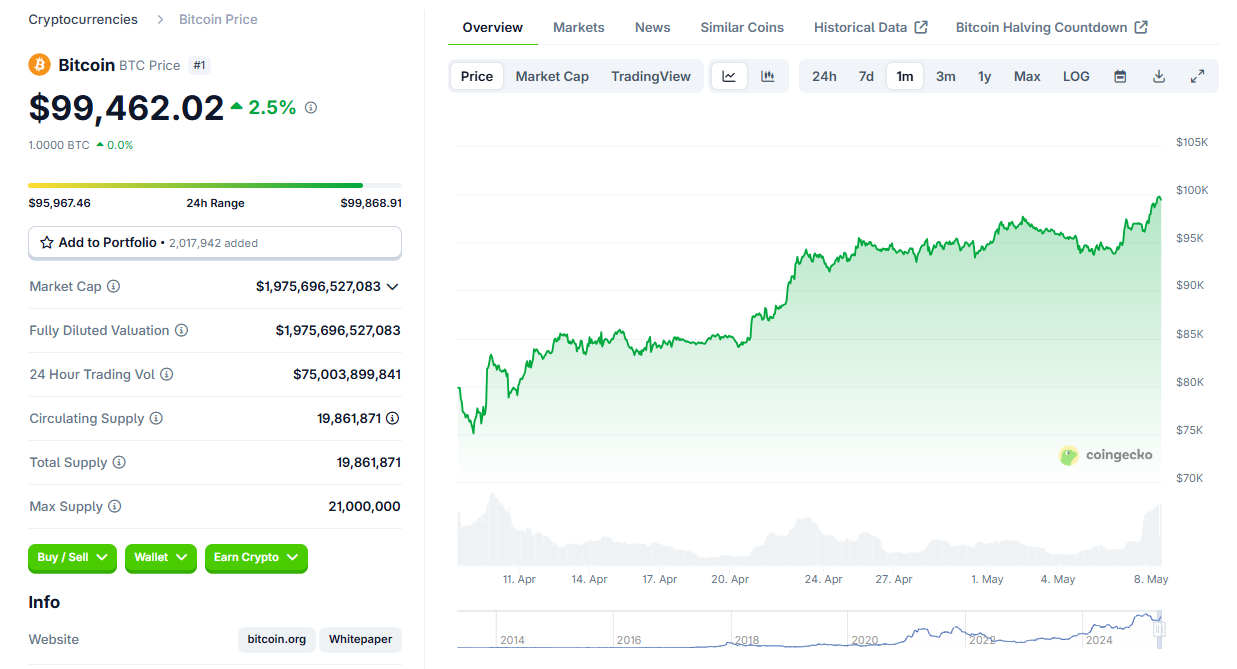Click the $75,003,899,841 trading volume value
Image resolution: width=1237 pixels, height=669 pixels.
point(347,374)
